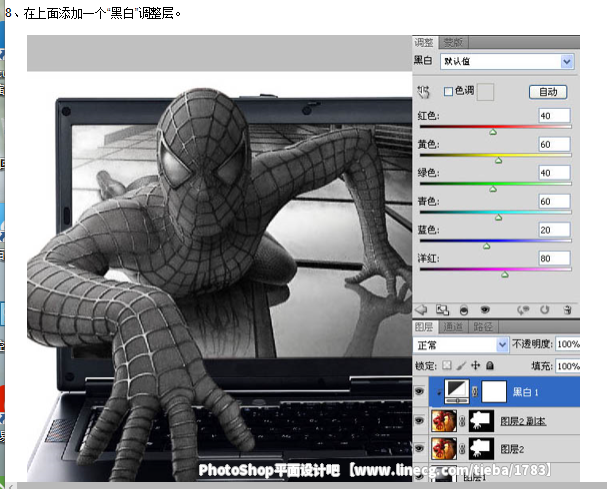Clip adjustment to layer below icon
607x489 pixels.
(x=464, y=310)
